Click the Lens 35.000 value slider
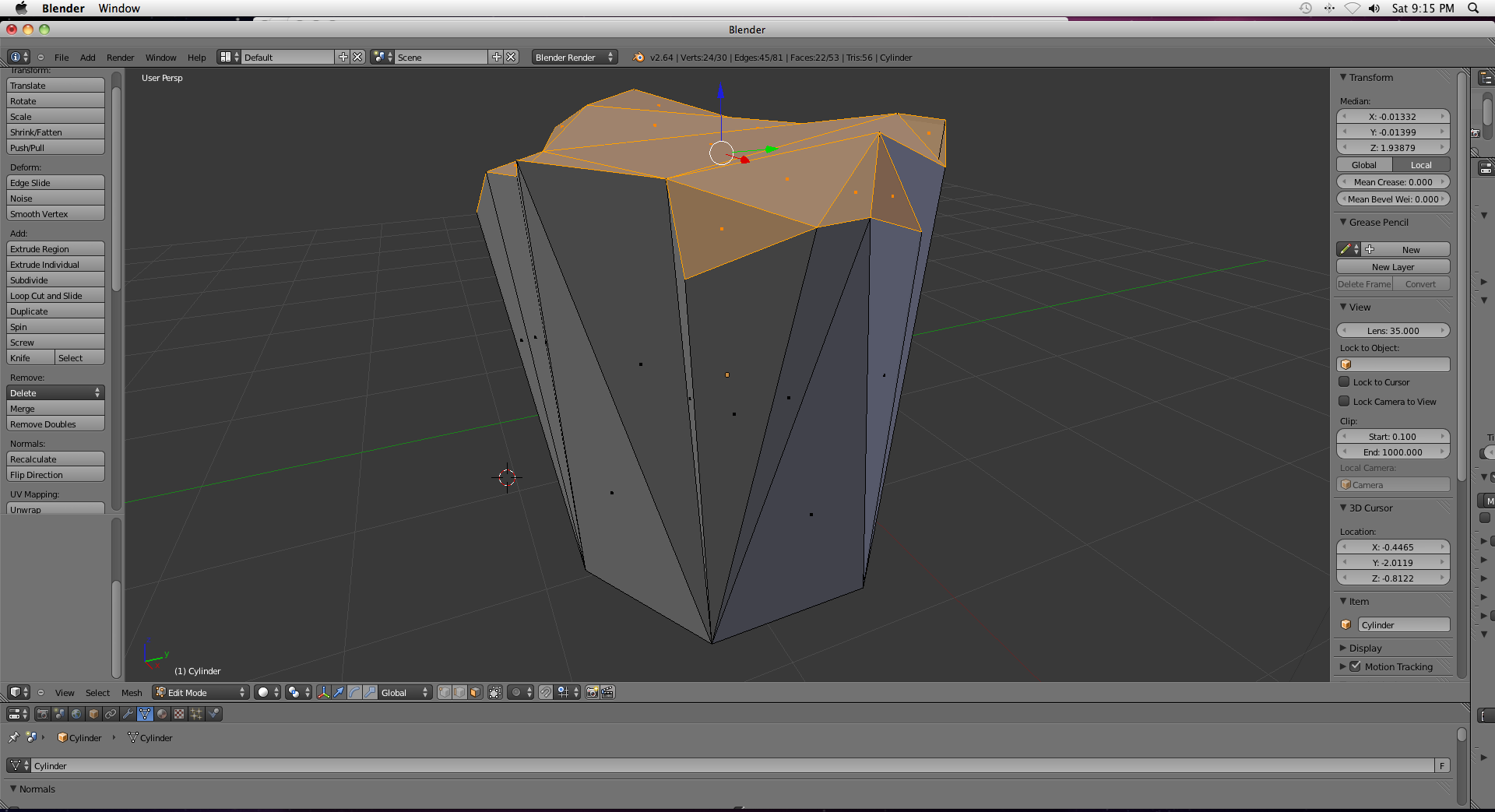This screenshot has width=1495, height=812. 1393,330
